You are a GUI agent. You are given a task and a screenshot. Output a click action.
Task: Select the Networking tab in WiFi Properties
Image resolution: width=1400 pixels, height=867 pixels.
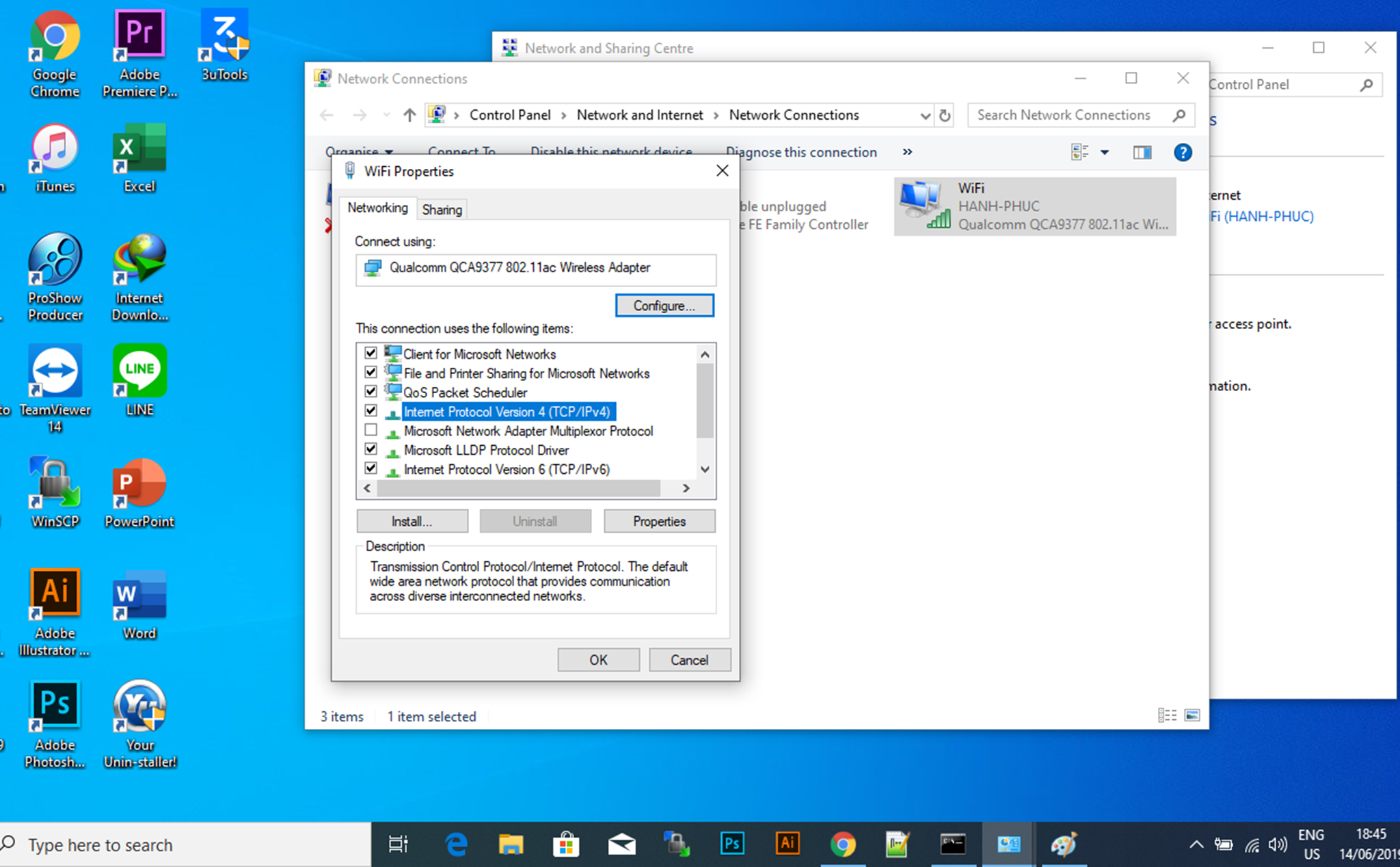(x=378, y=209)
